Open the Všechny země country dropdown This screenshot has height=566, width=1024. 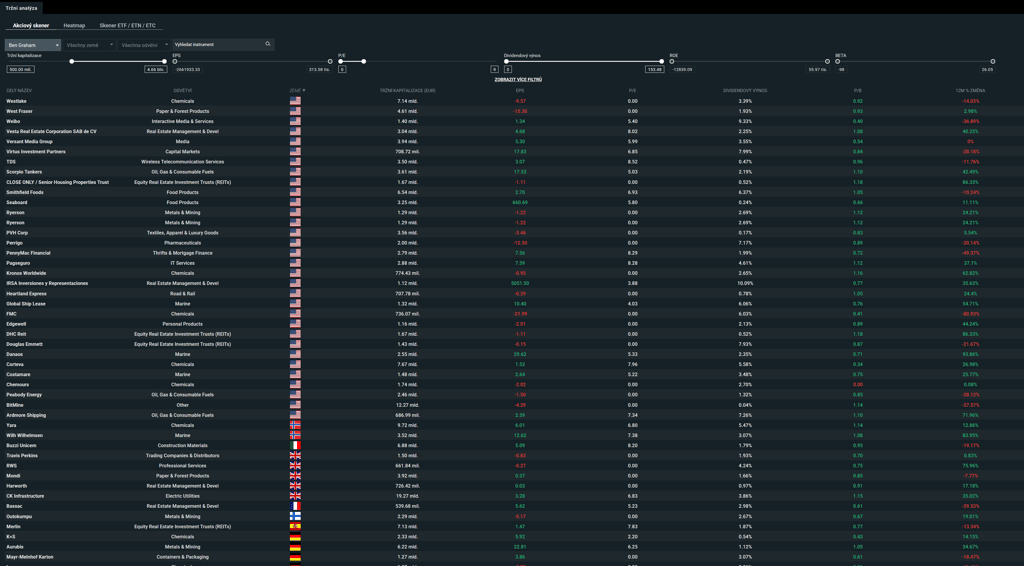coord(89,45)
